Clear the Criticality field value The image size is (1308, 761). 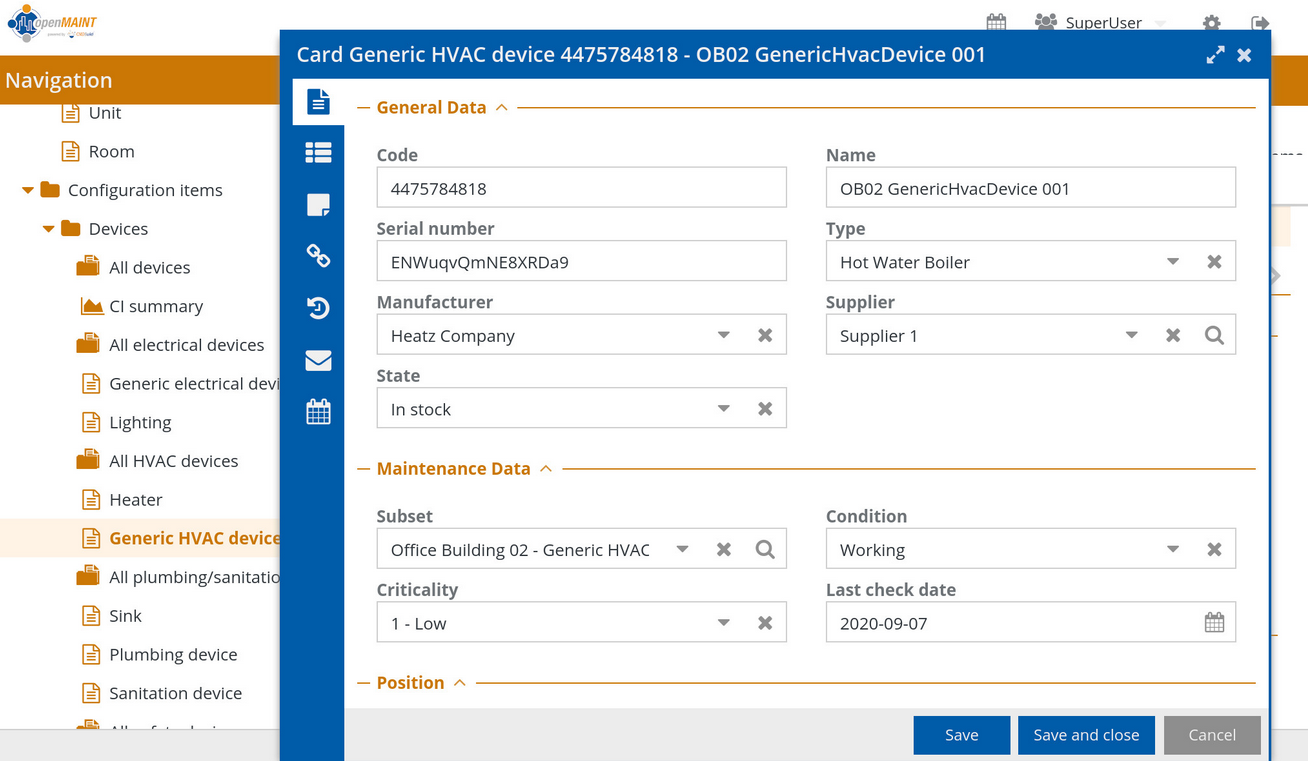point(765,623)
